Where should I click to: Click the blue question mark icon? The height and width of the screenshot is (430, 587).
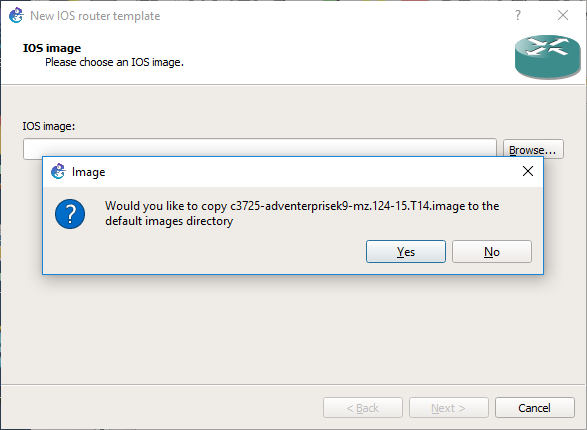click(x=70, y=214)
